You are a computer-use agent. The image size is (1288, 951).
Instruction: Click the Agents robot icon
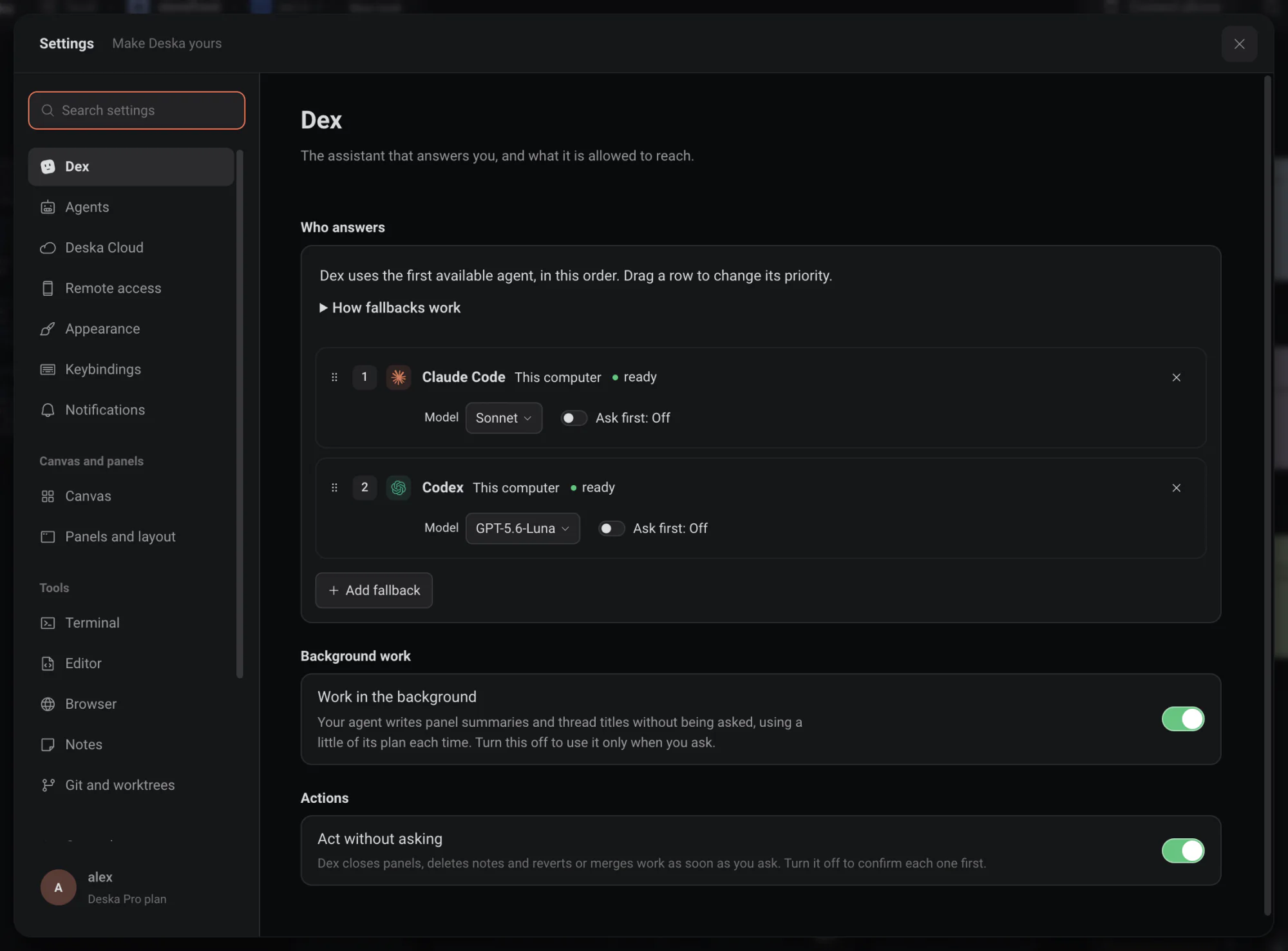tap(48, 207)
